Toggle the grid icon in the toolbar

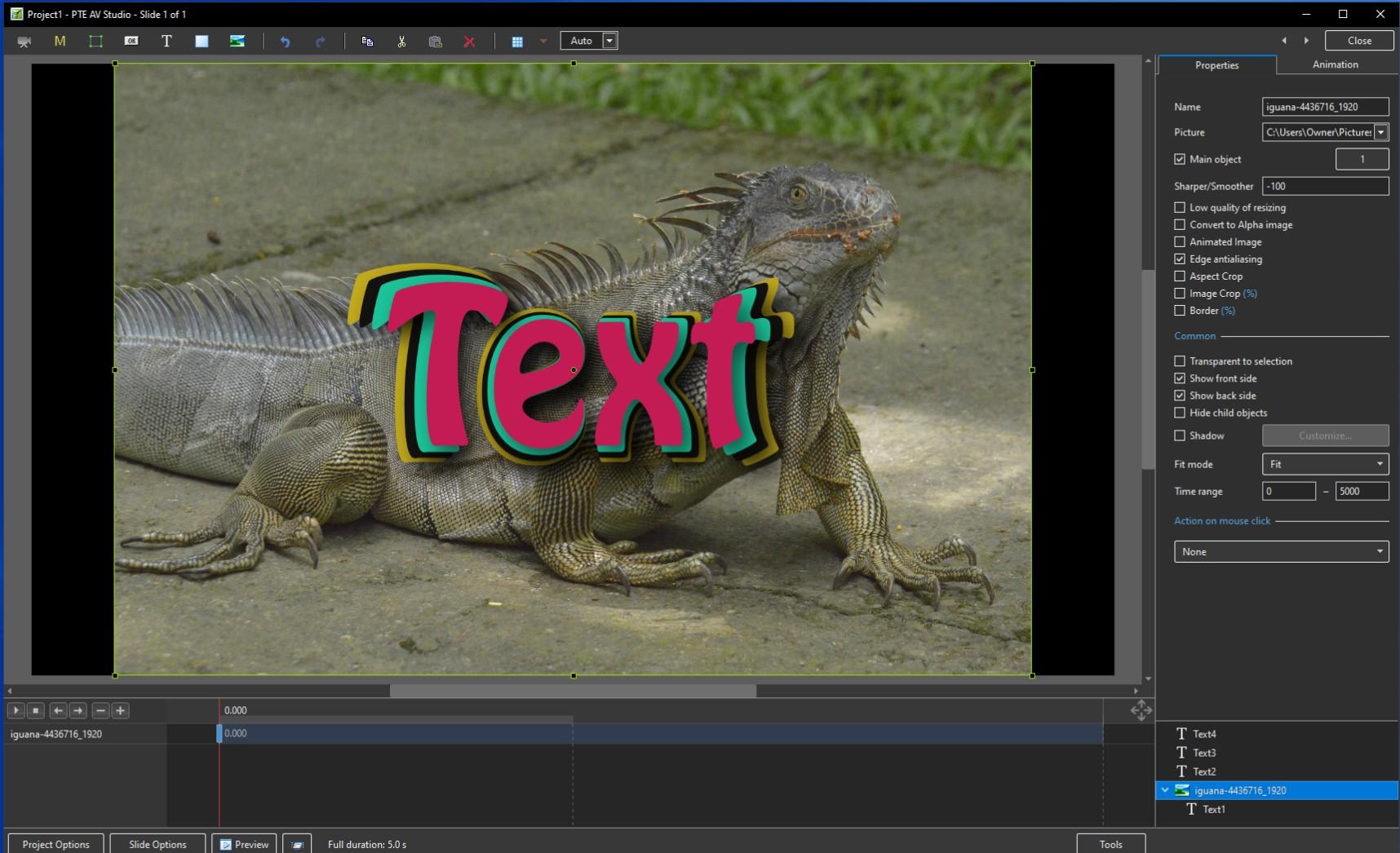tap(517, 42)
